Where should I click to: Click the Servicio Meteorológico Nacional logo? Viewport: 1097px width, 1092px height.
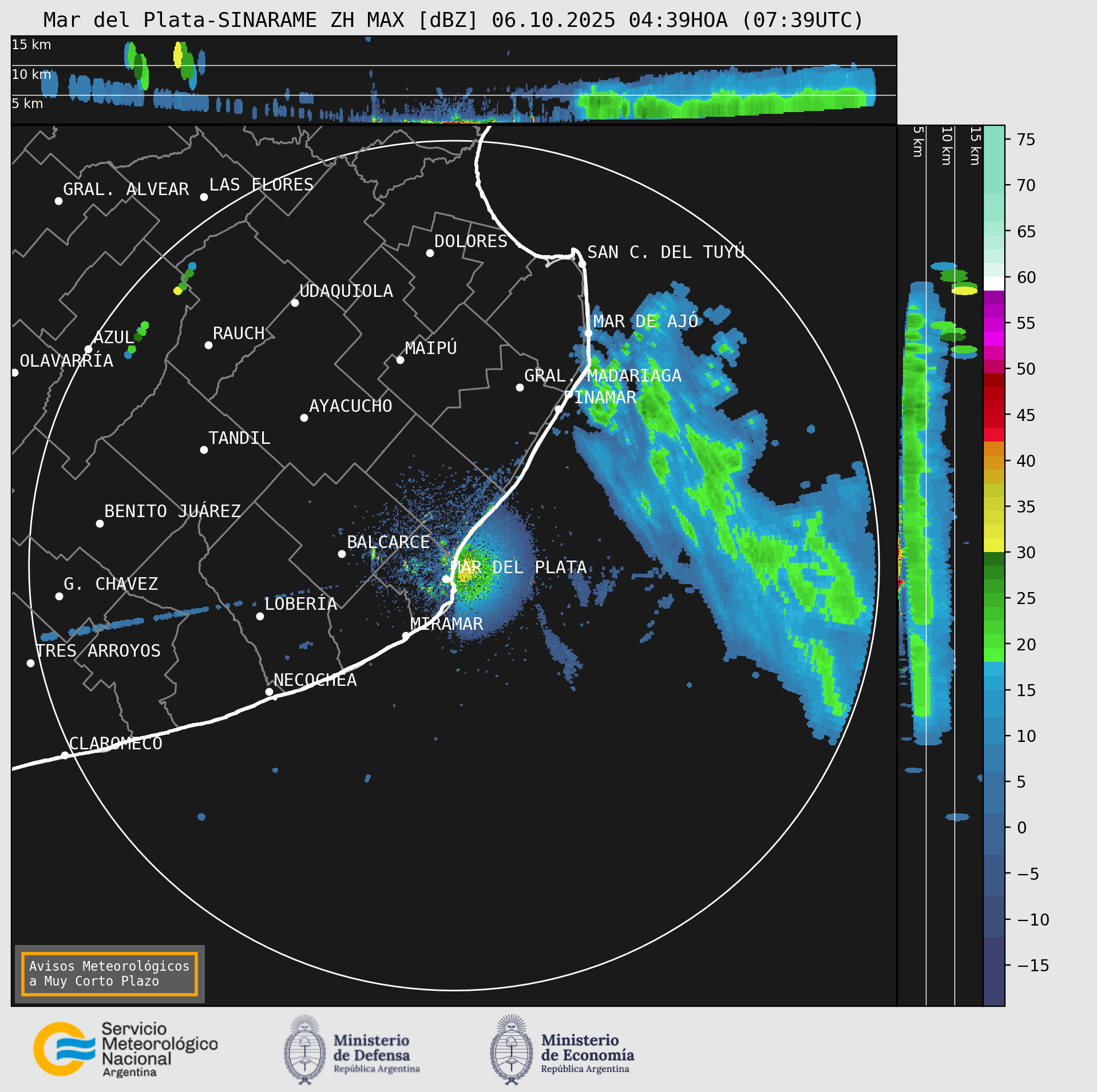pos(125,1050)
